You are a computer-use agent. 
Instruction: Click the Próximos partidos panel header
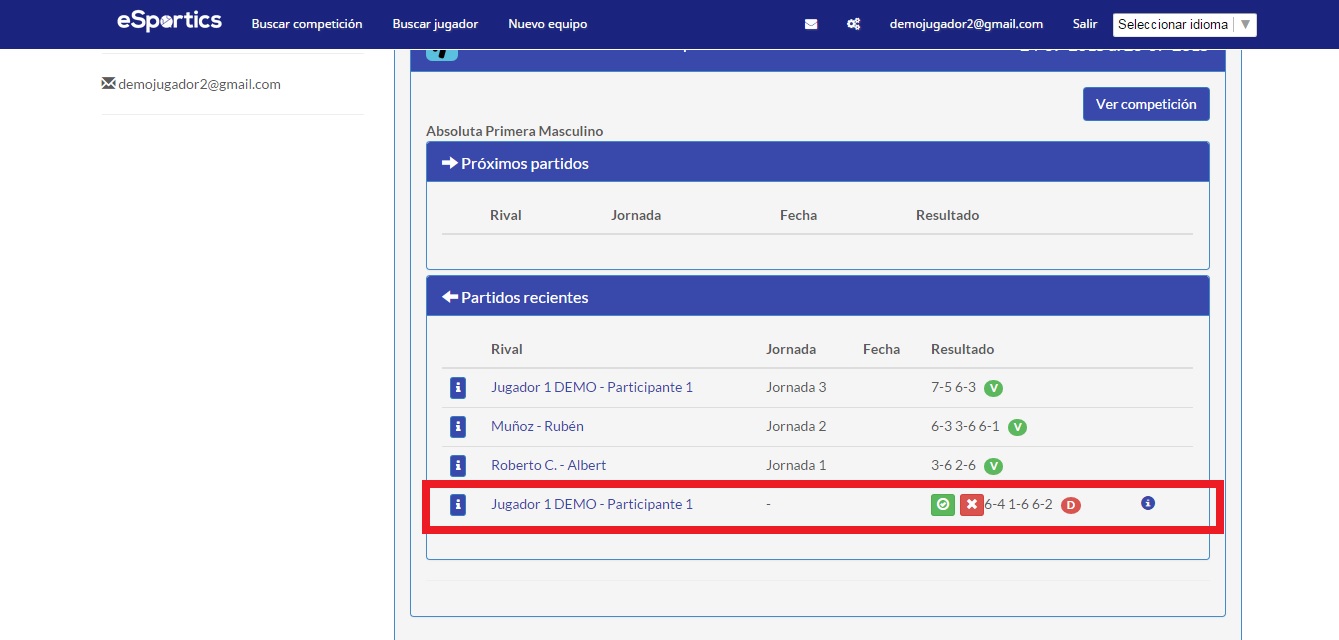818,163
